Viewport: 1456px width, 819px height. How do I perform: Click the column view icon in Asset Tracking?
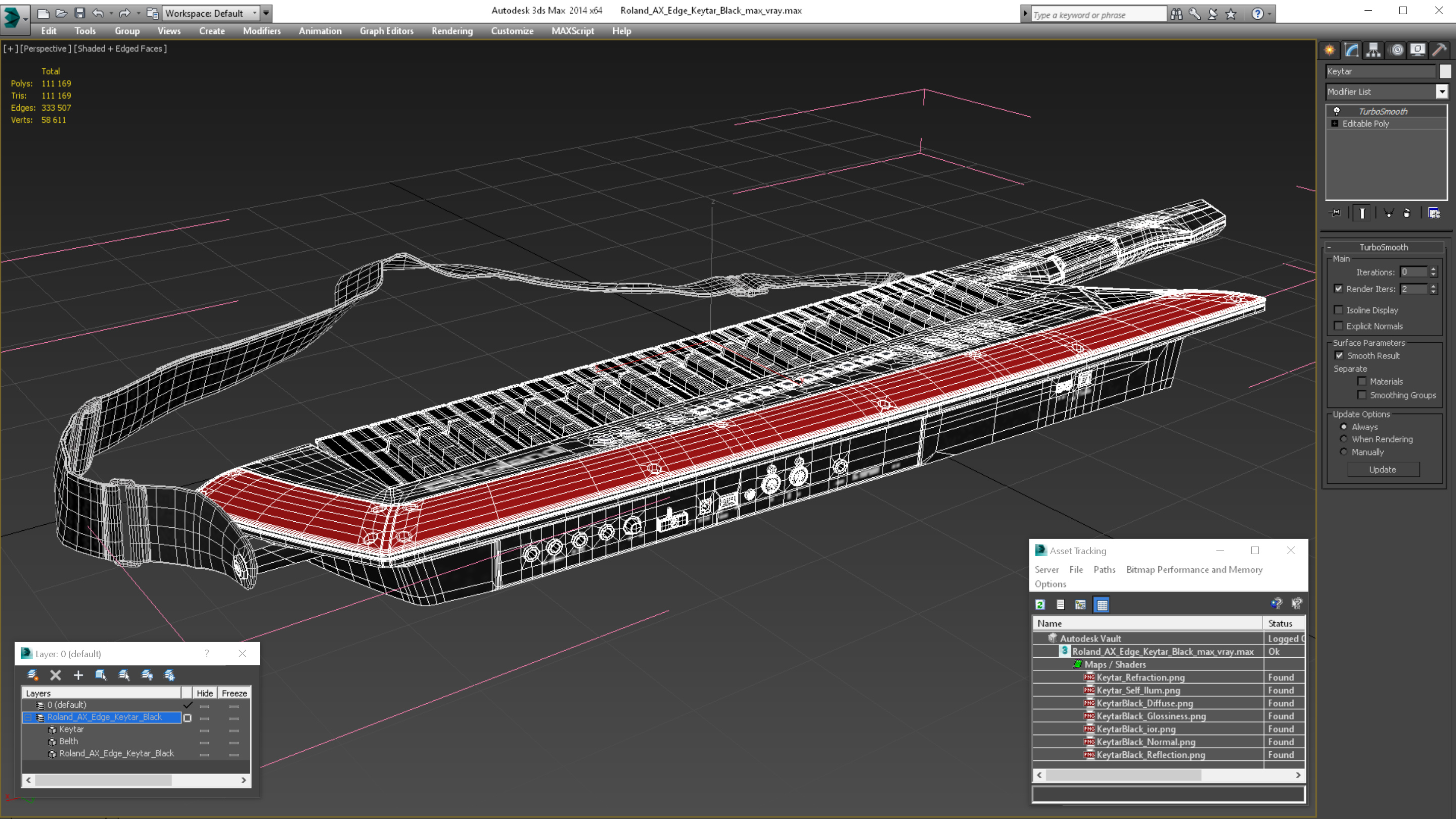tap(1102, 605)
